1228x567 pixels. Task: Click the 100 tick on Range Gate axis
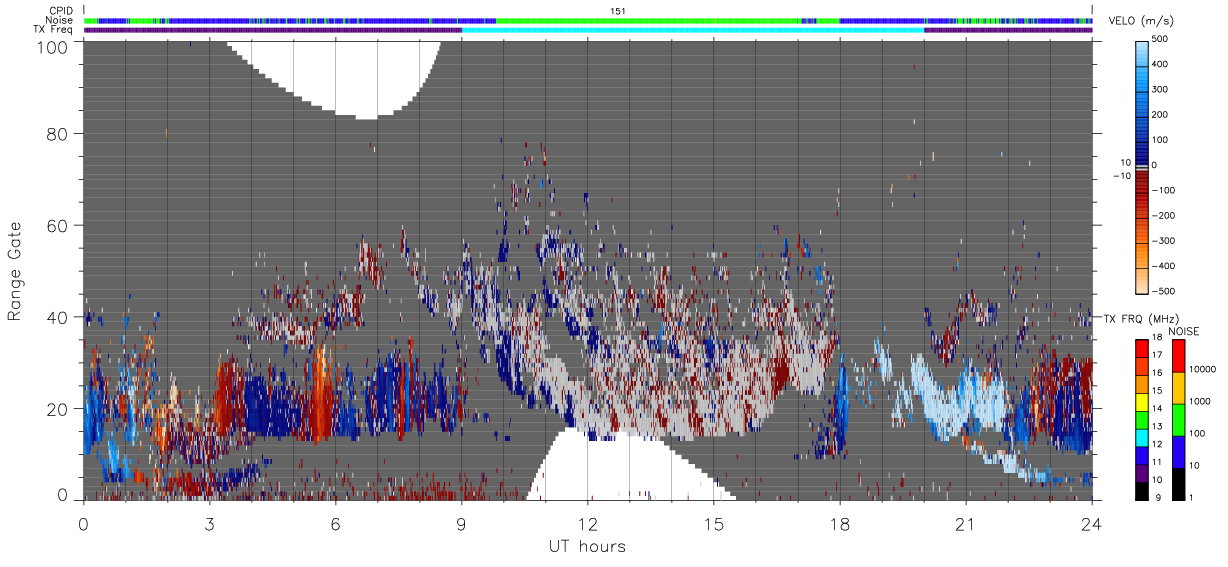coord(52,47)
